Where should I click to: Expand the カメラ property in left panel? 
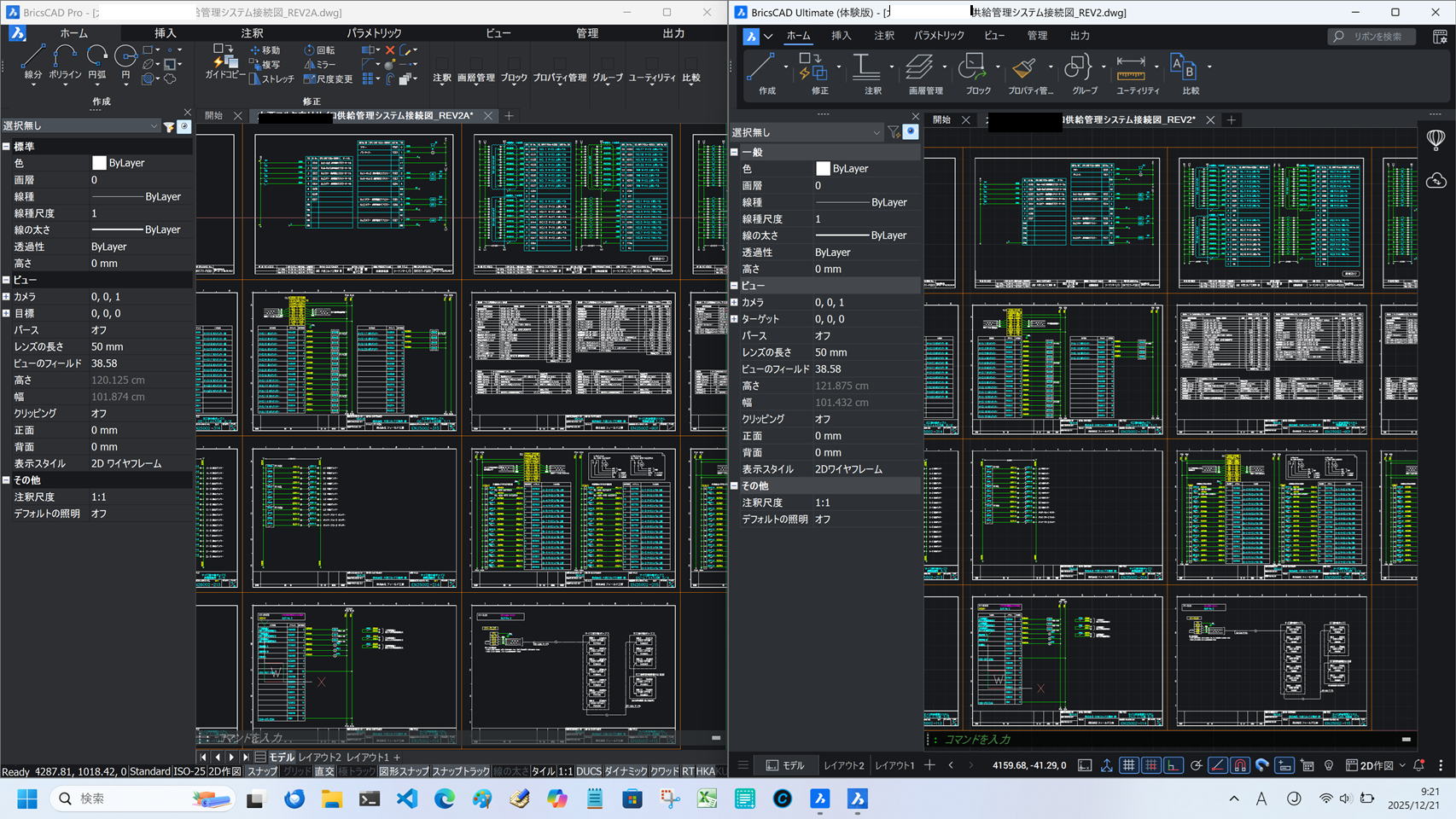[6, 297]
